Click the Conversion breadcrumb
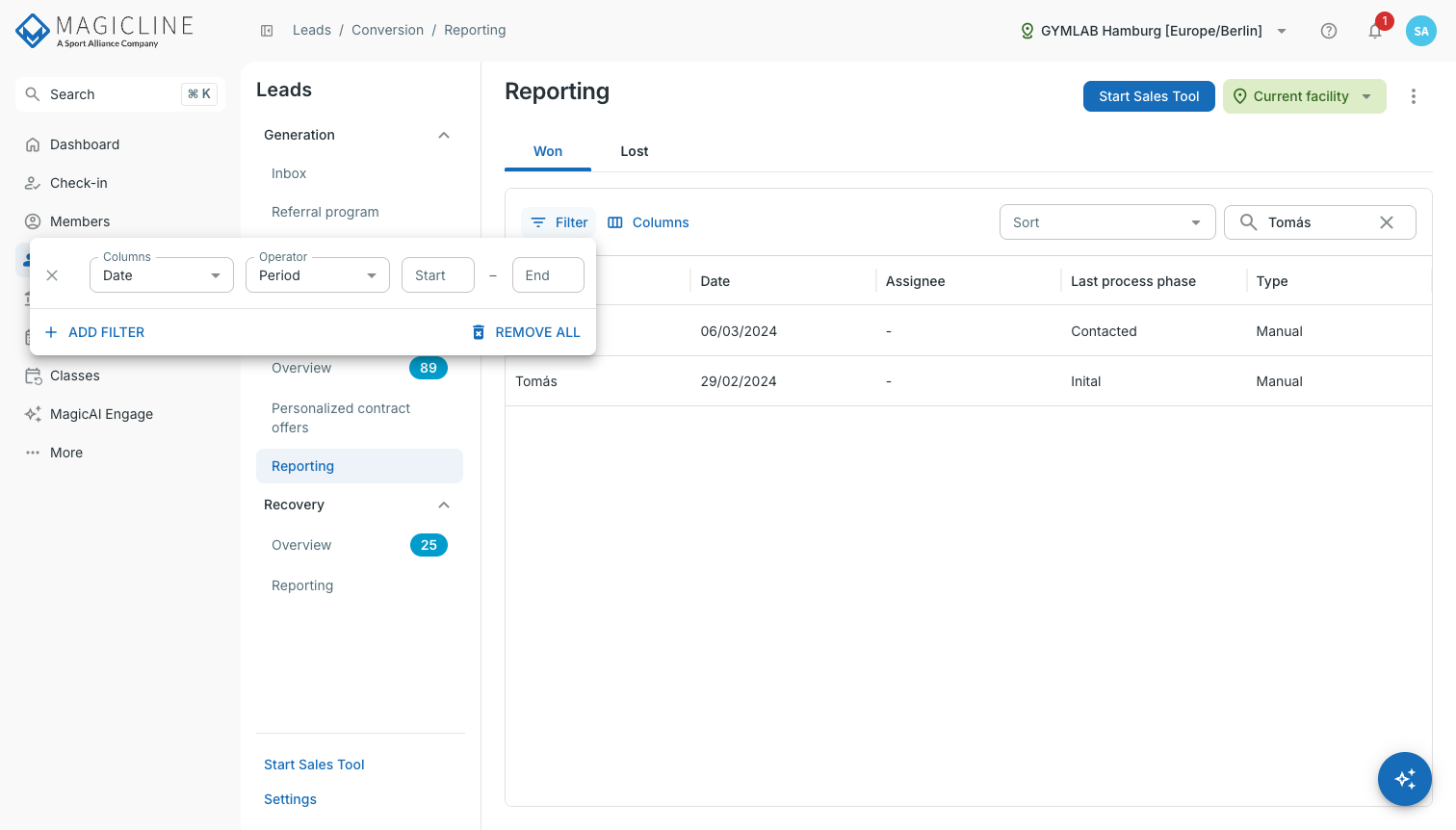This screenshot has width=1456, height=830. pos(387,31)
